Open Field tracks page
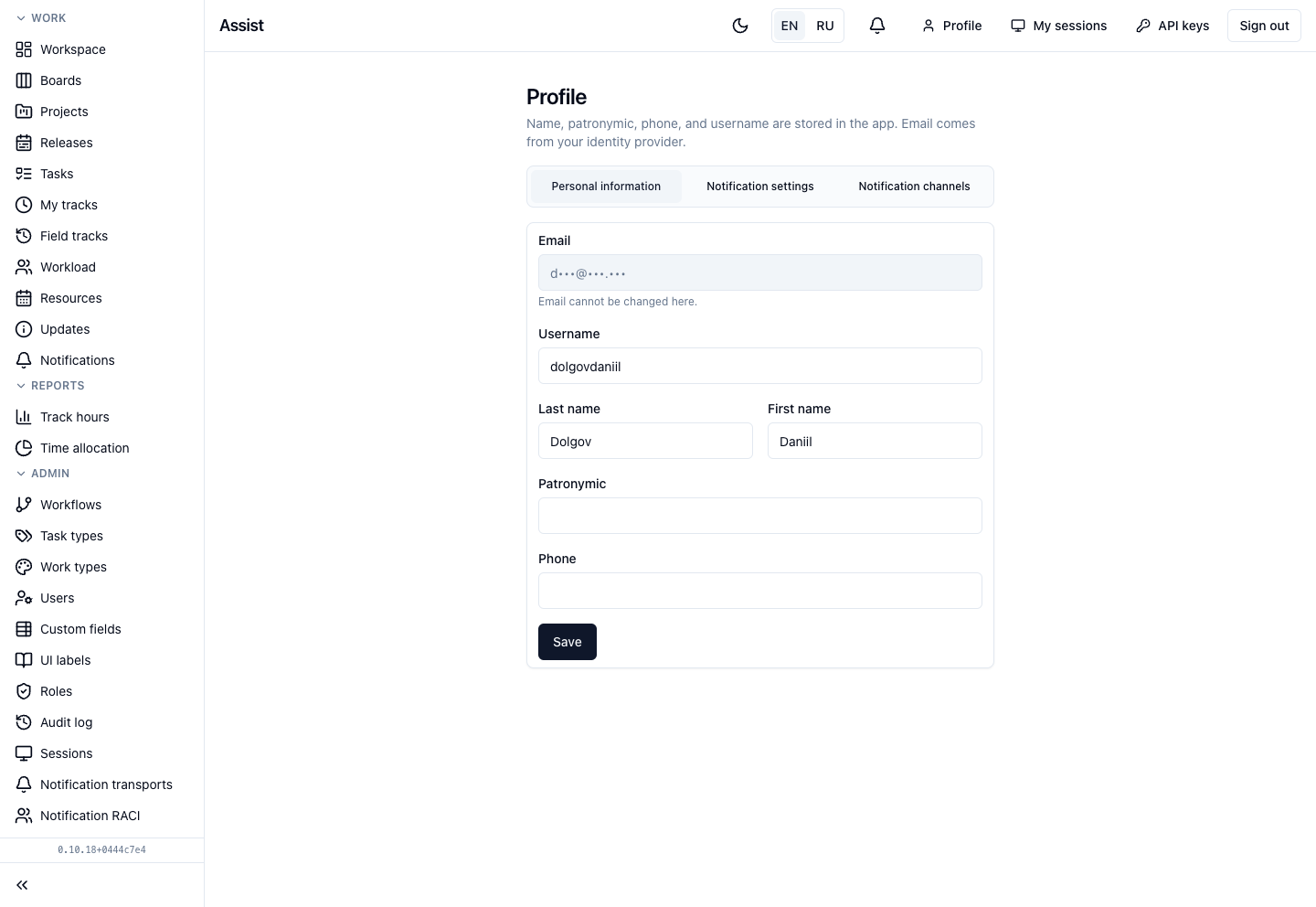The height and width of the screenshot is (907, 1316). click(x=101, y=236)
